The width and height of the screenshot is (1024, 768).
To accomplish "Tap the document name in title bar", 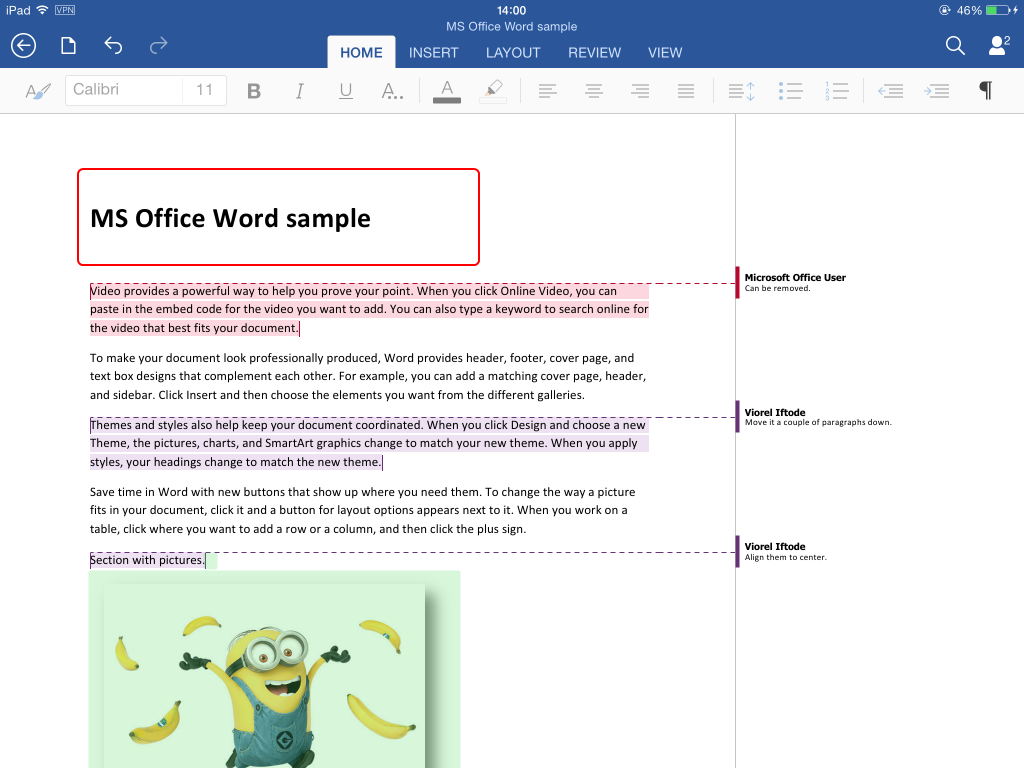I will (511, 27).
